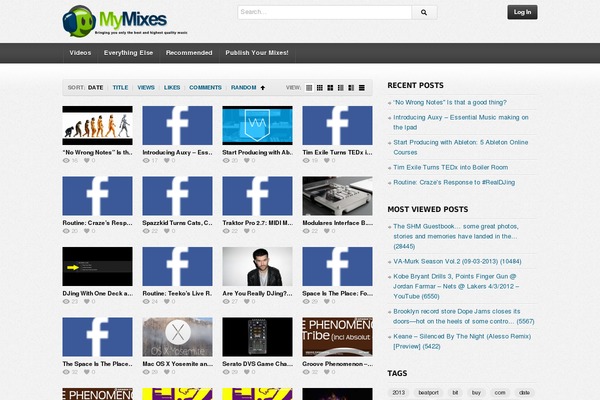The width and height of the screenshot is (600, 400).
Task: Click the com tag
Action: click(x=500, y=393)
